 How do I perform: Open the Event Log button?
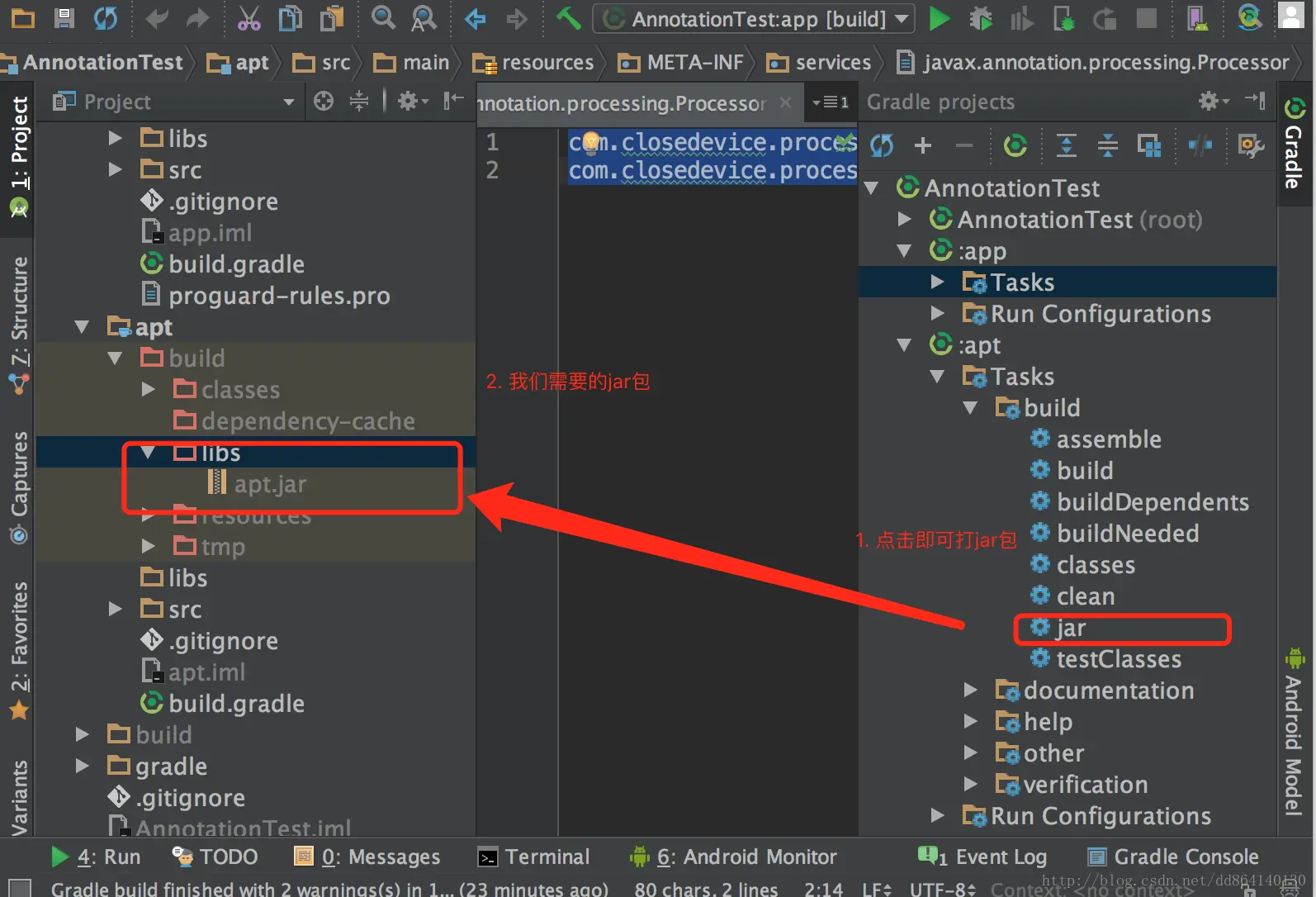pyautogui.click(x=983, y=857)
